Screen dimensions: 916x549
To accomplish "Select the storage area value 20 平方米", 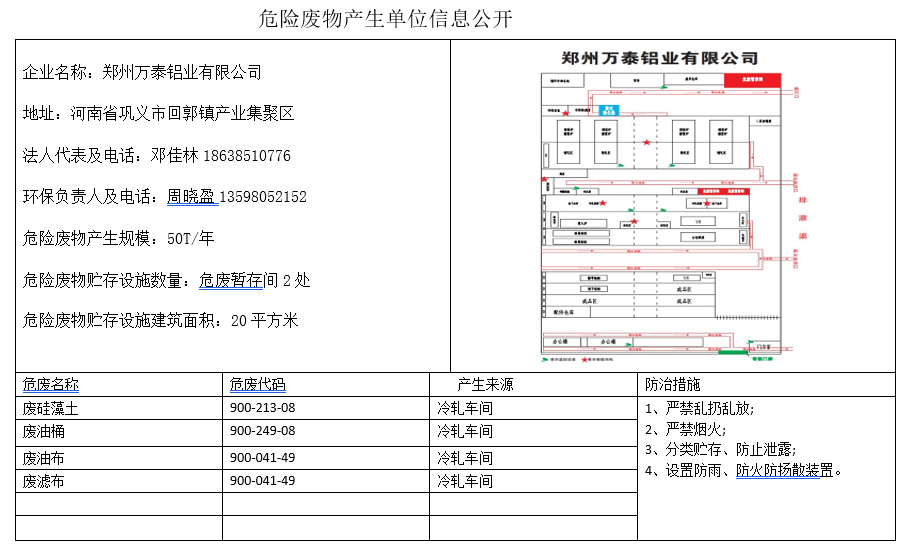I will pos(265,321).
